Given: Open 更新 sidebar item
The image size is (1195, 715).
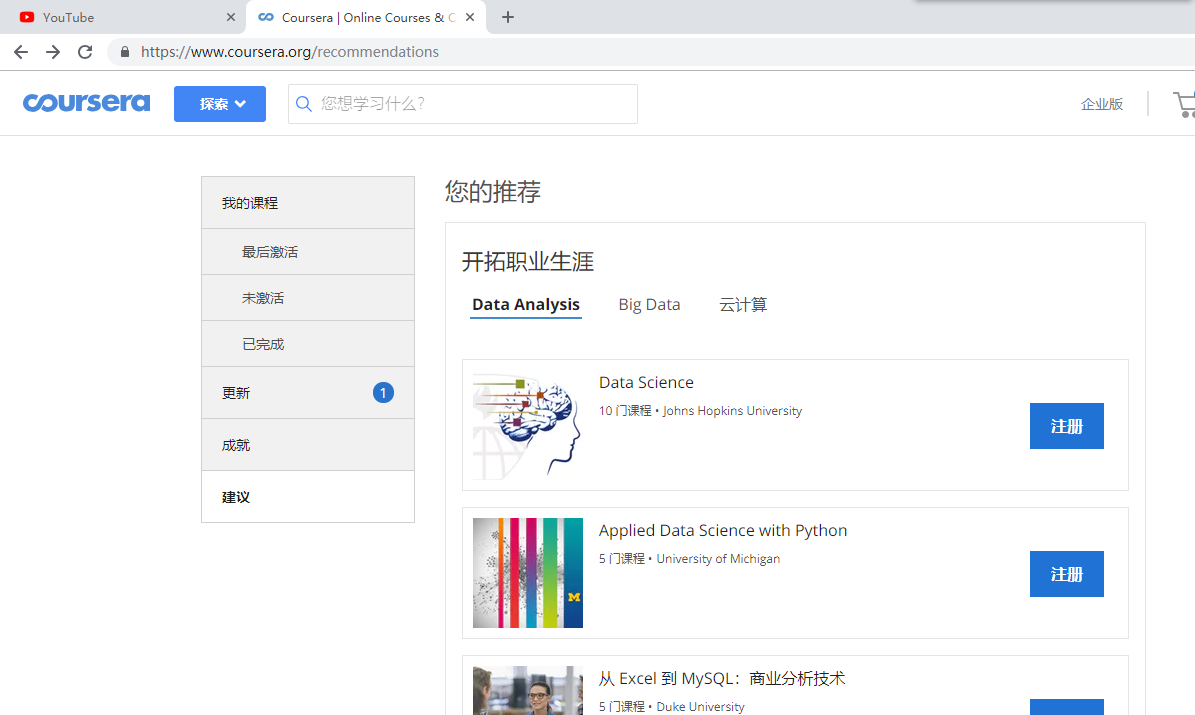Looking at the screenshot, I should click(308, 393).
